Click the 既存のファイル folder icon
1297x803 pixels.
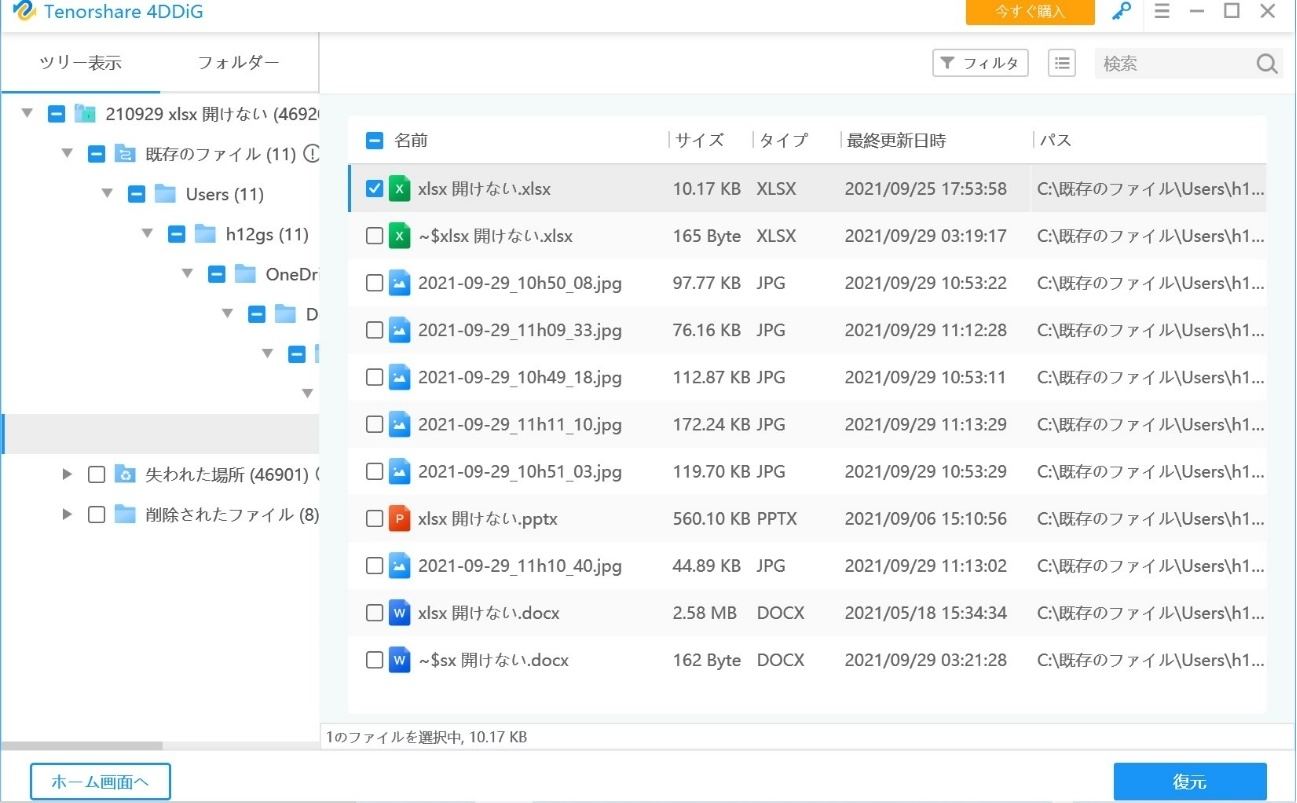point(125,154)
